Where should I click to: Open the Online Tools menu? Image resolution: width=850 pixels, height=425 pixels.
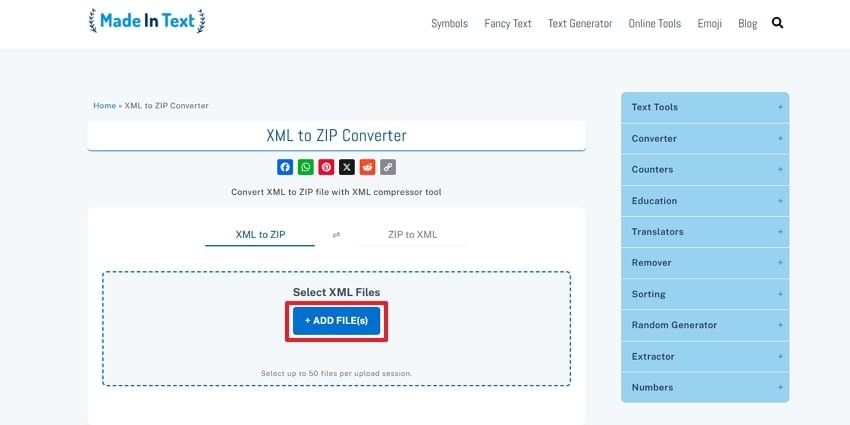[655, 23]
